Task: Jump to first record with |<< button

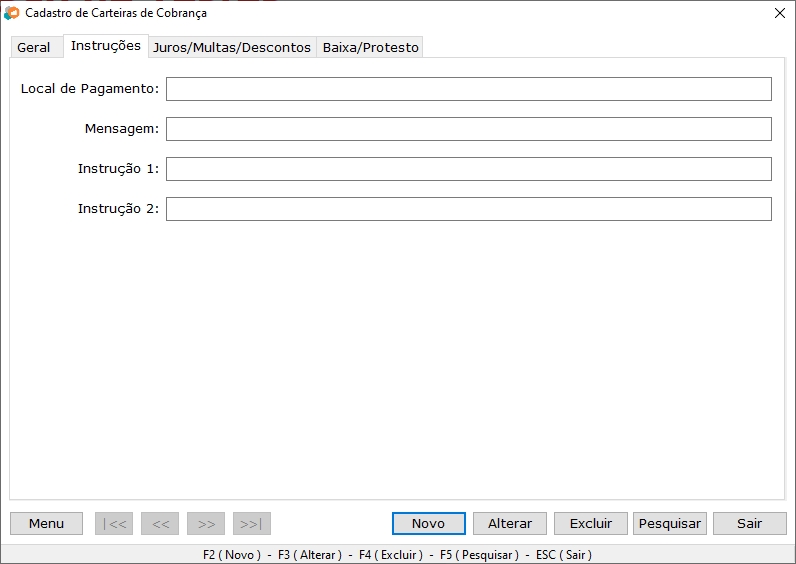Action: coord(114,523)
